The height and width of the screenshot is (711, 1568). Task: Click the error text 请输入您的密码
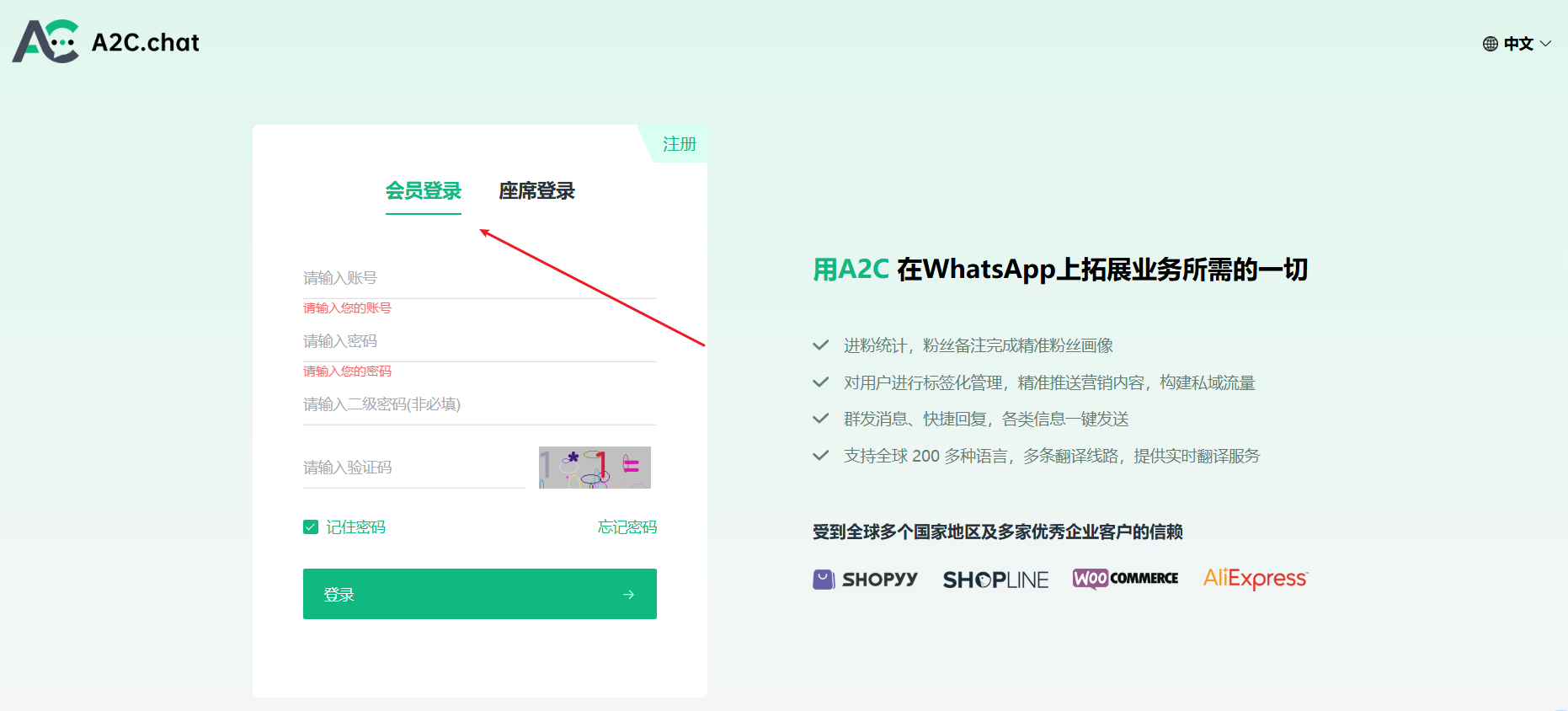(347, 372)
